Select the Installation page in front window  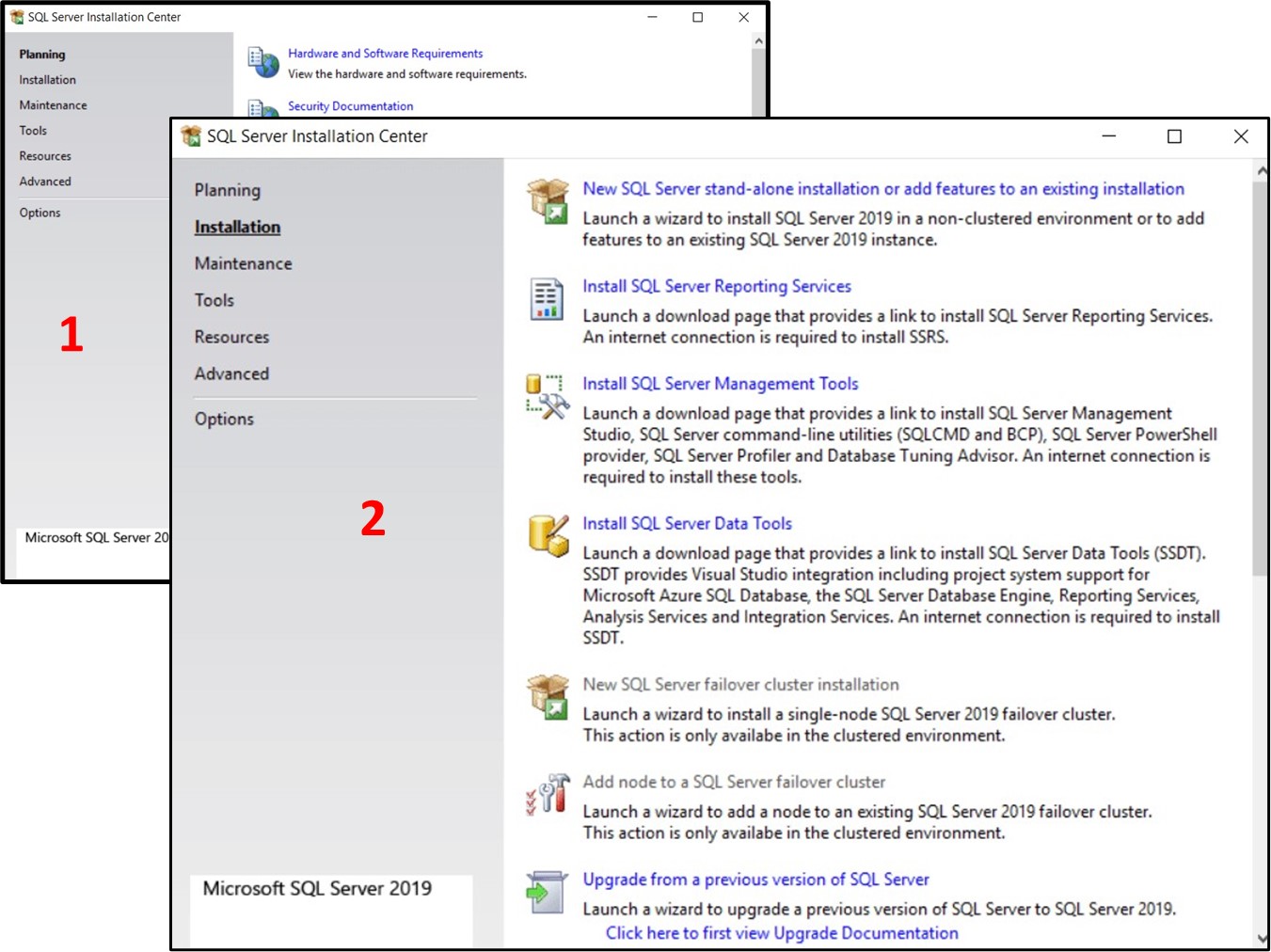tap(237, 227)
